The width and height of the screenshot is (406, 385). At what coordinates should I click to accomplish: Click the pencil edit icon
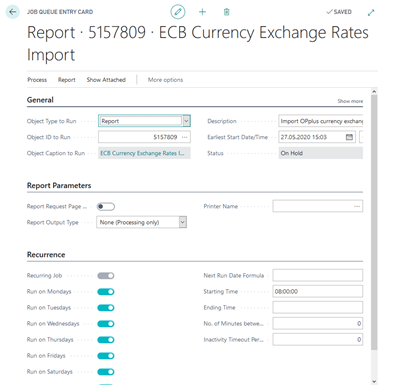pyautogui.click(x=178, y=12)
